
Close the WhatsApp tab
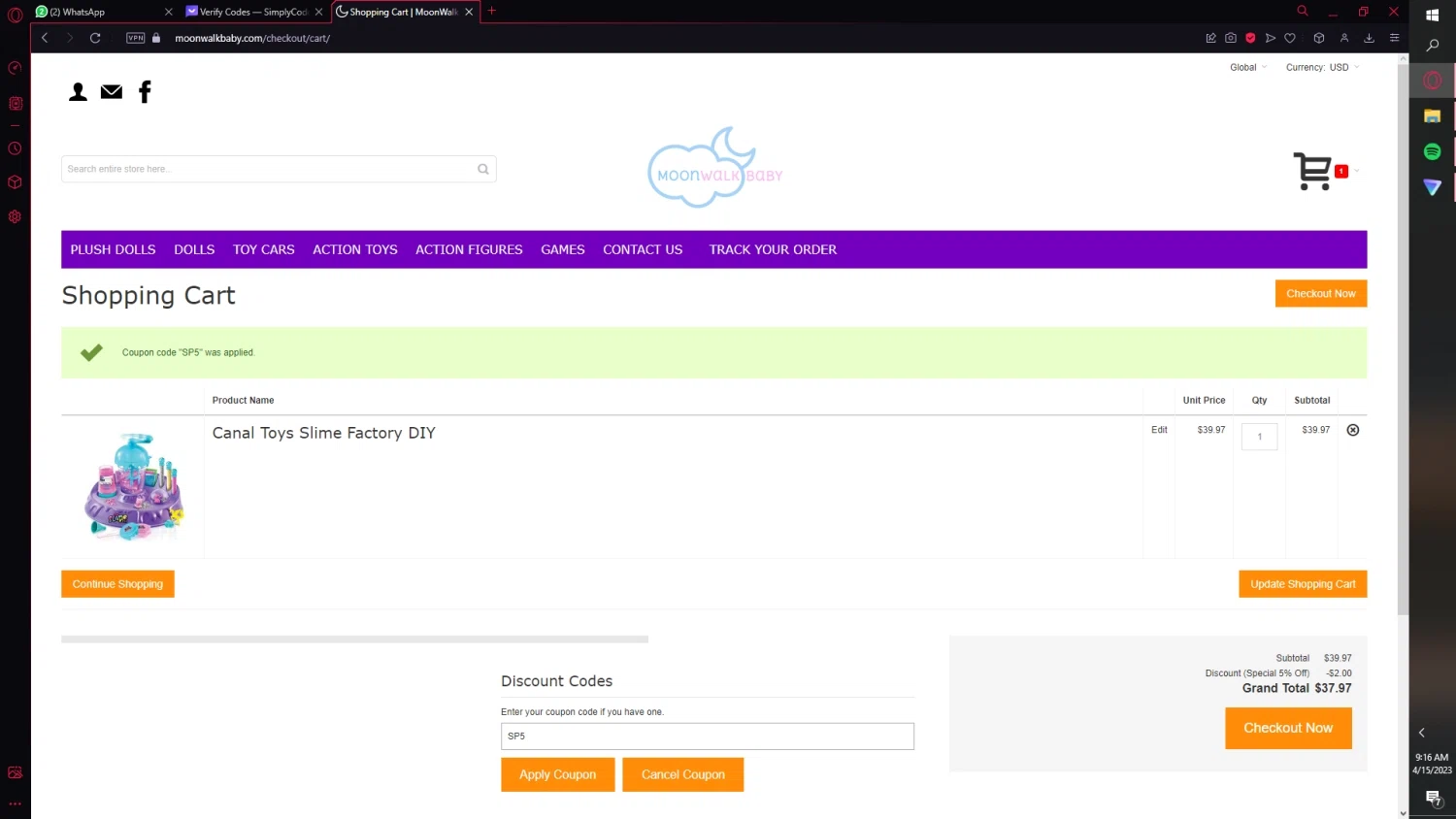coord(168,12)
